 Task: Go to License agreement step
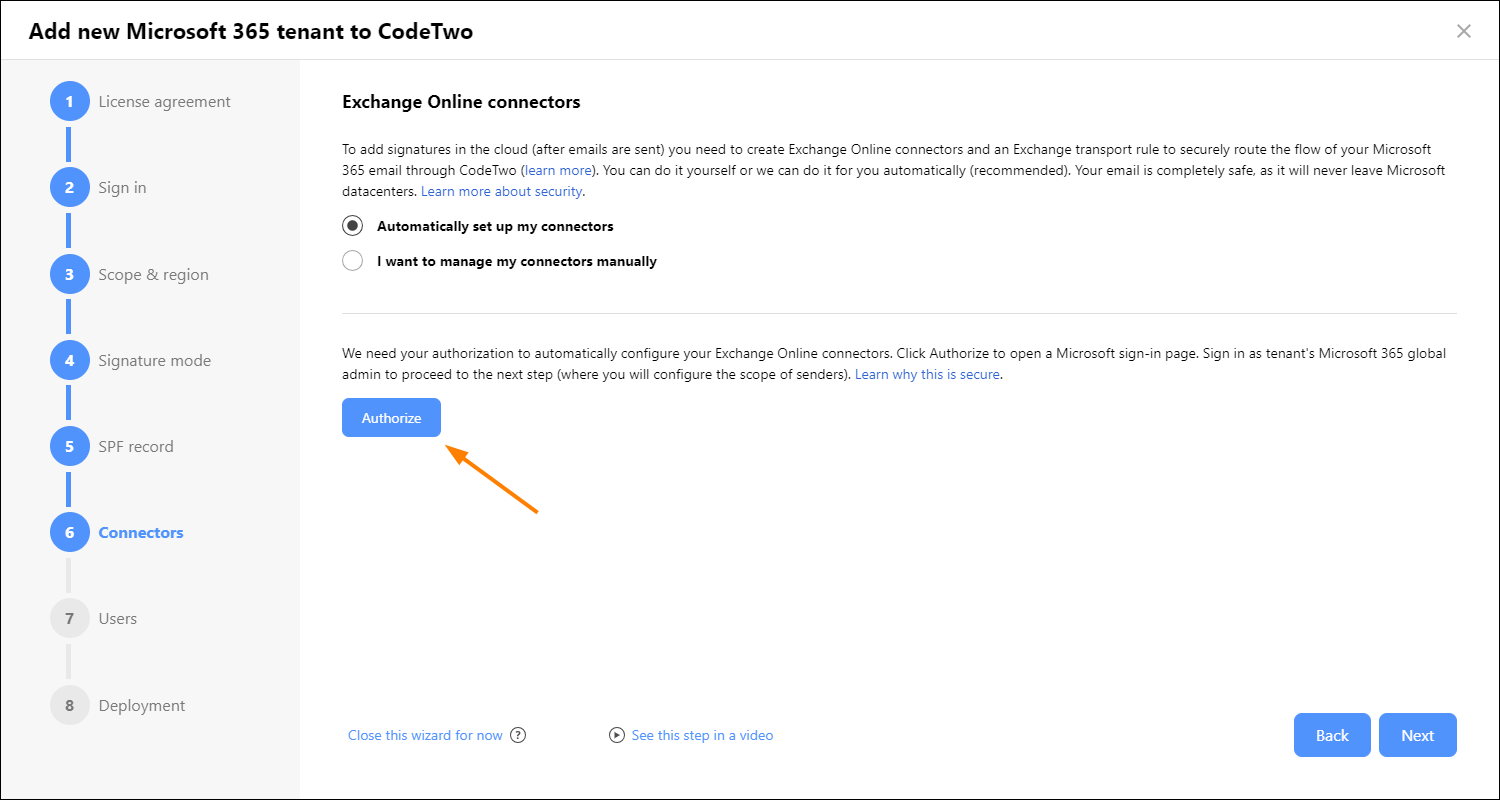164,101
